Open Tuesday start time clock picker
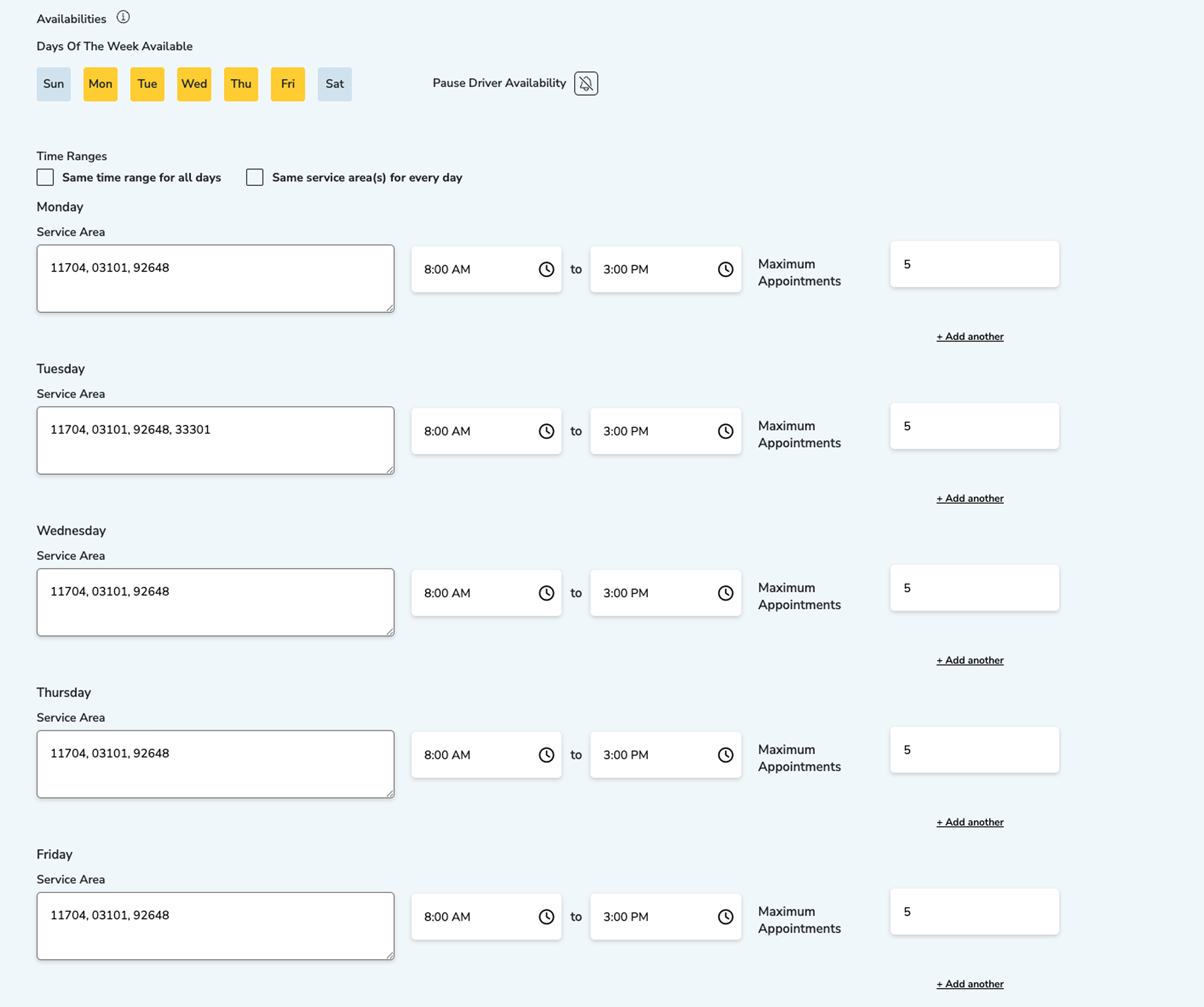 pos(546,431)
